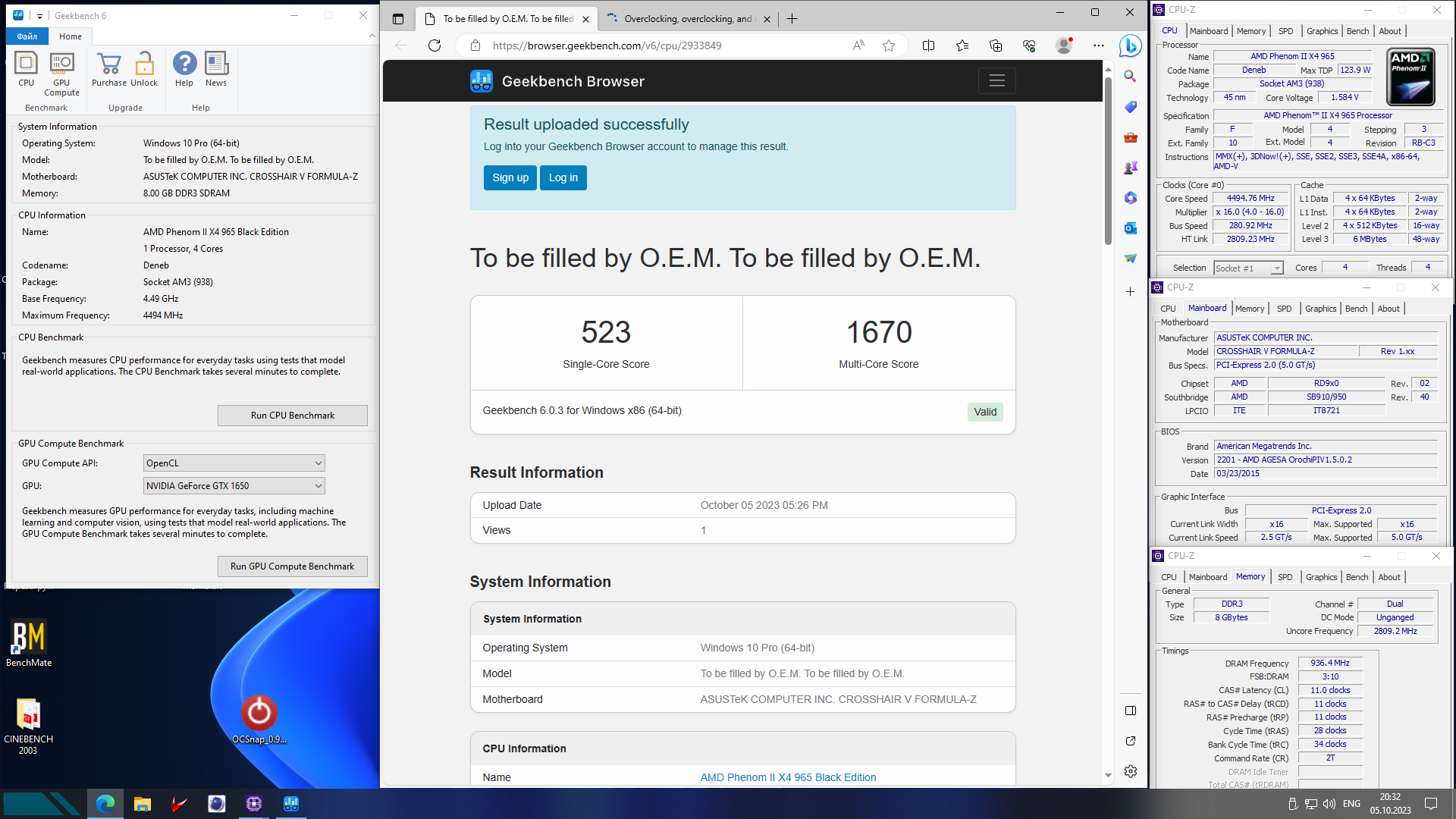The width and height of the screenshot is (1456, 819).
Task: Click the Valid badge on the result card
Action: pos(985,412)
